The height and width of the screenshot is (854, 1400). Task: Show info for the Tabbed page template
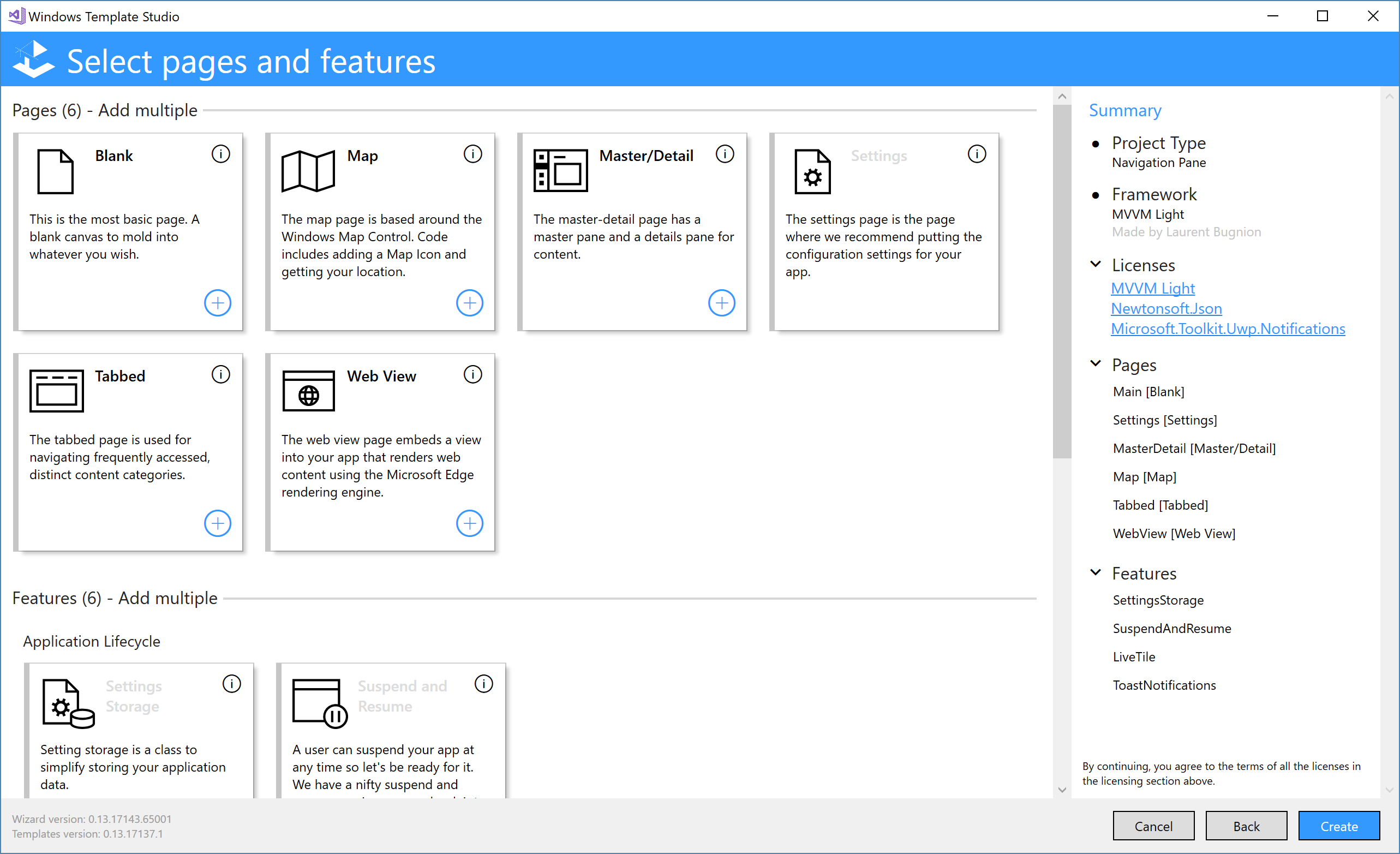coord(221,374)
